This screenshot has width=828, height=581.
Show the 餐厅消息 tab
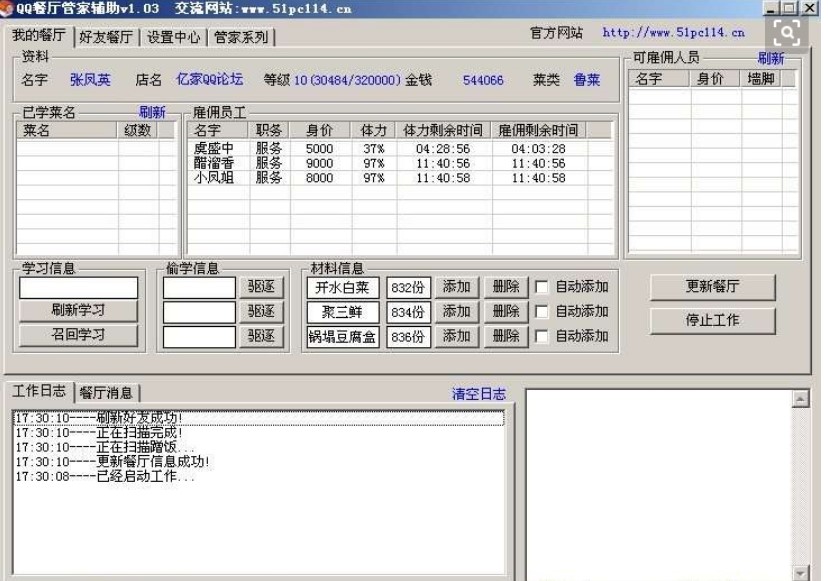pos(106,393)
